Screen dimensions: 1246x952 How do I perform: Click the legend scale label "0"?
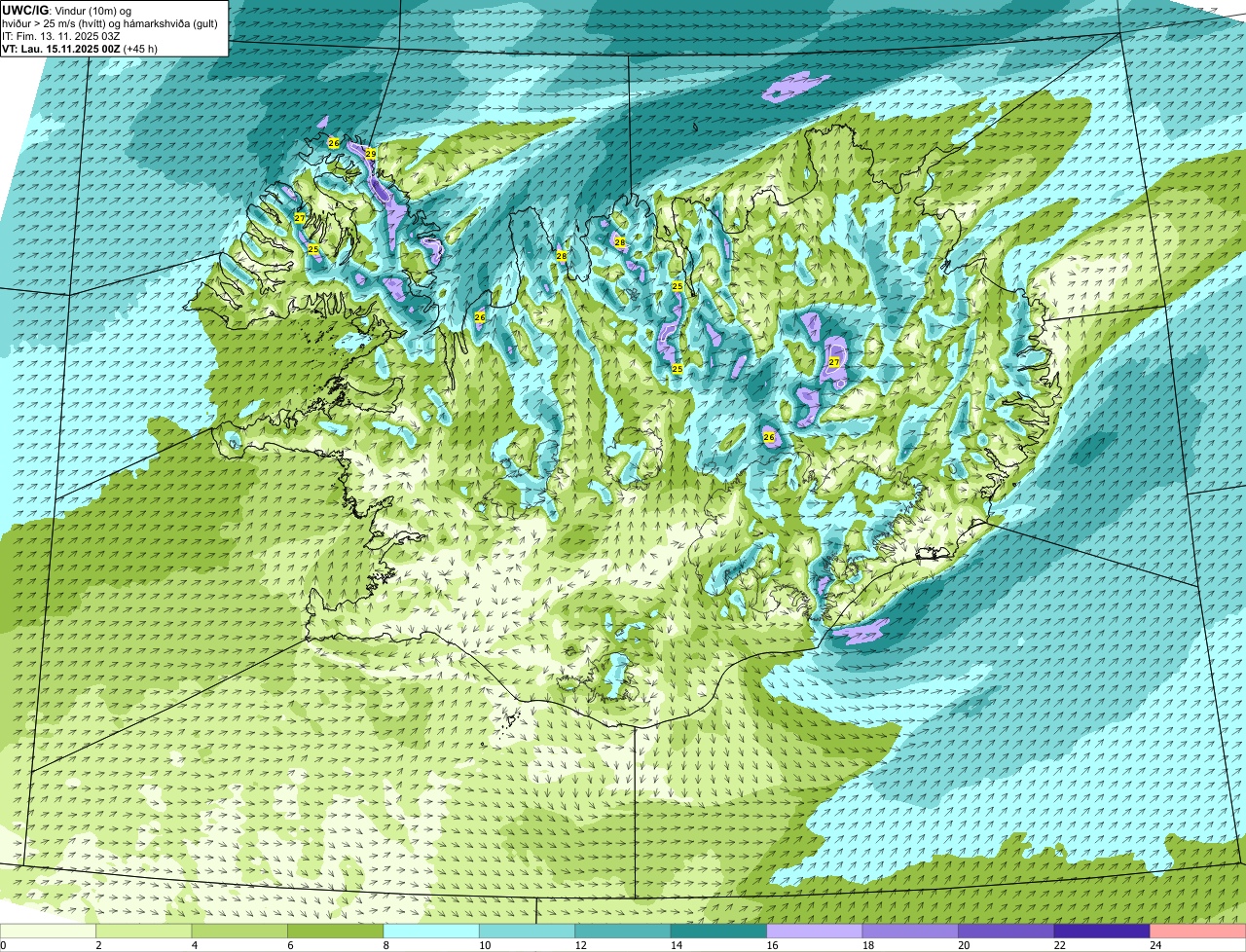click(x=3, y=944)
